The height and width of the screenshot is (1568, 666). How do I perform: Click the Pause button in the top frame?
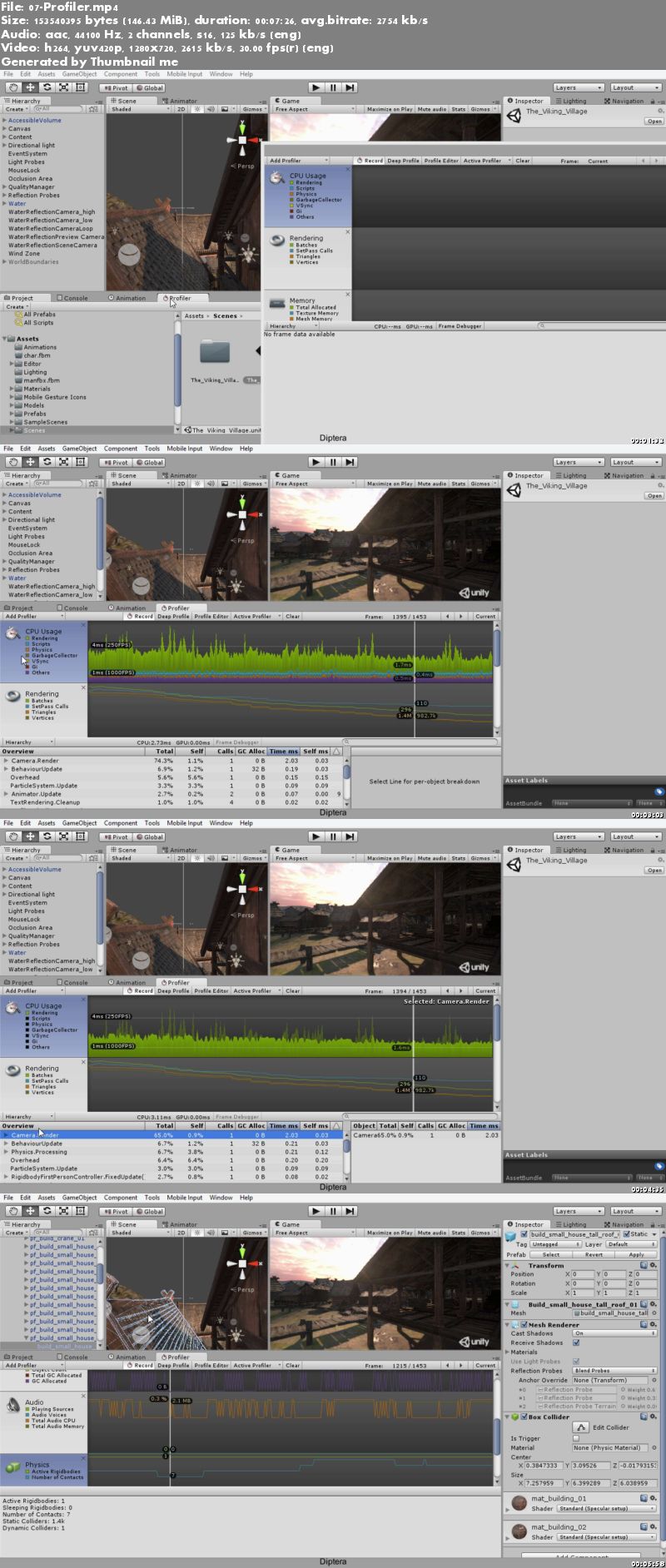coord(333,87)
